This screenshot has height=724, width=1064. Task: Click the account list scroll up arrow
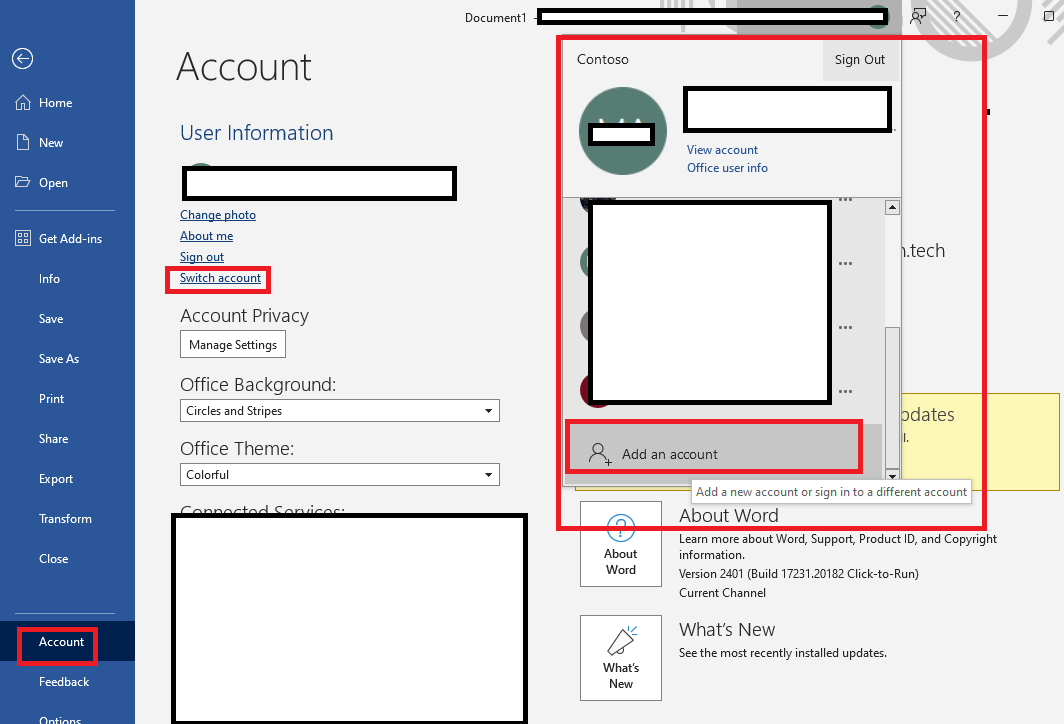pos(892,208)
